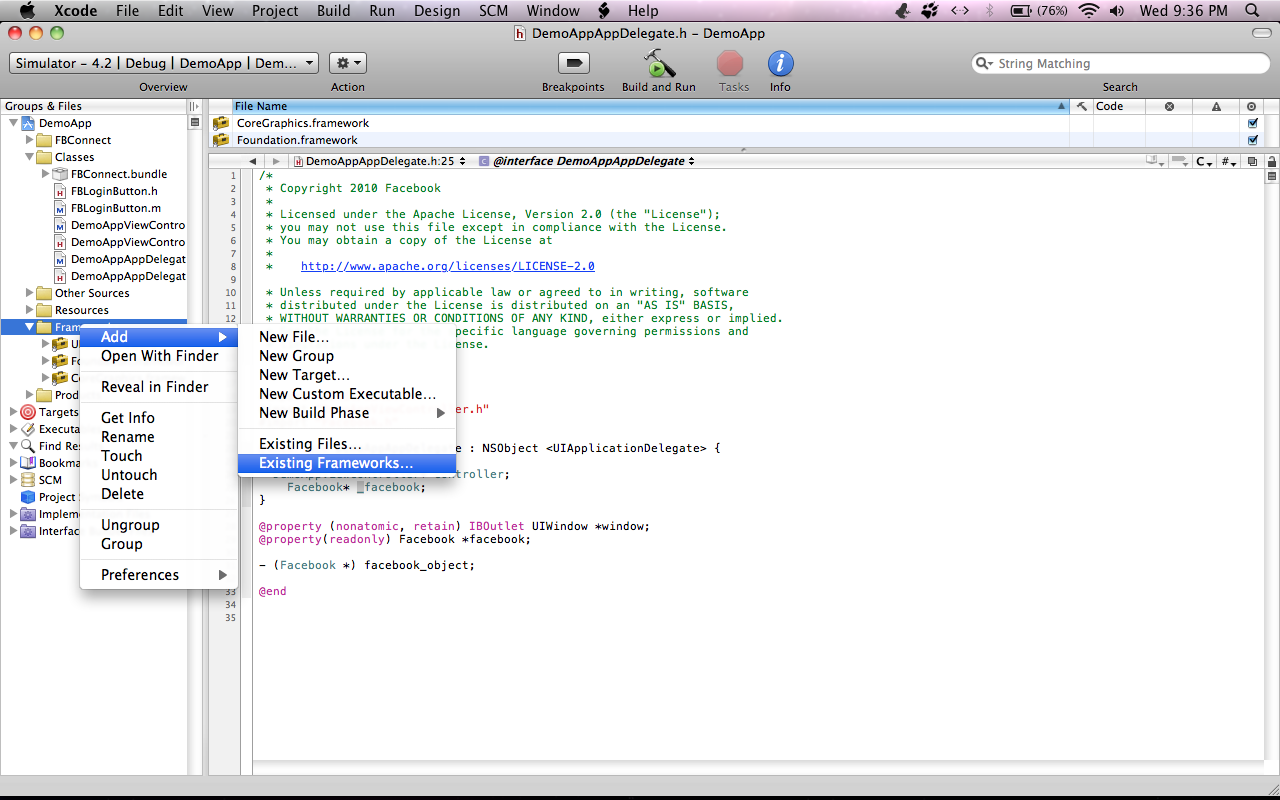
Task: Choose Delete from context menu
Action: (x=158, y=494)
